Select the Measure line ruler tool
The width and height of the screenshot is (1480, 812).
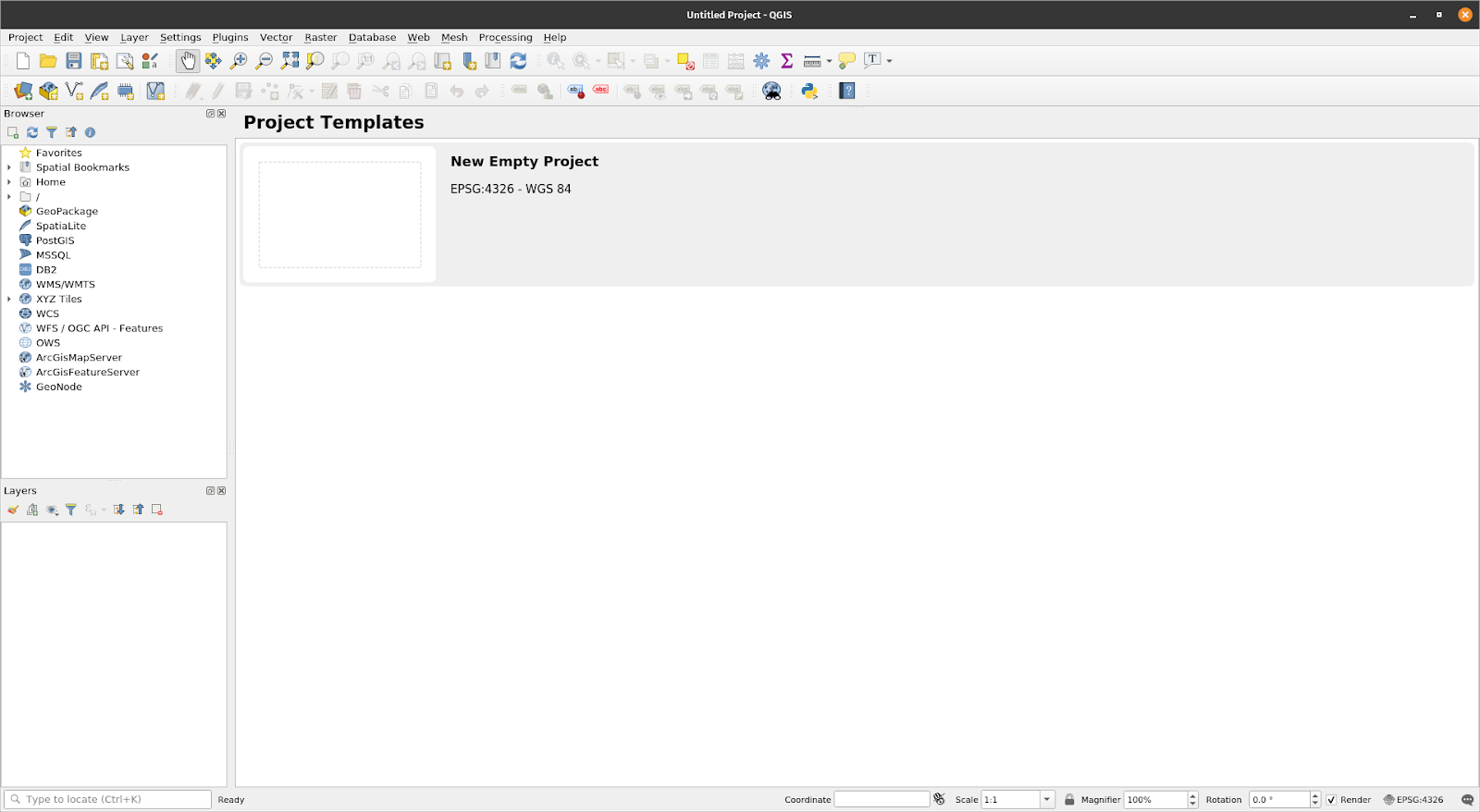812,61
